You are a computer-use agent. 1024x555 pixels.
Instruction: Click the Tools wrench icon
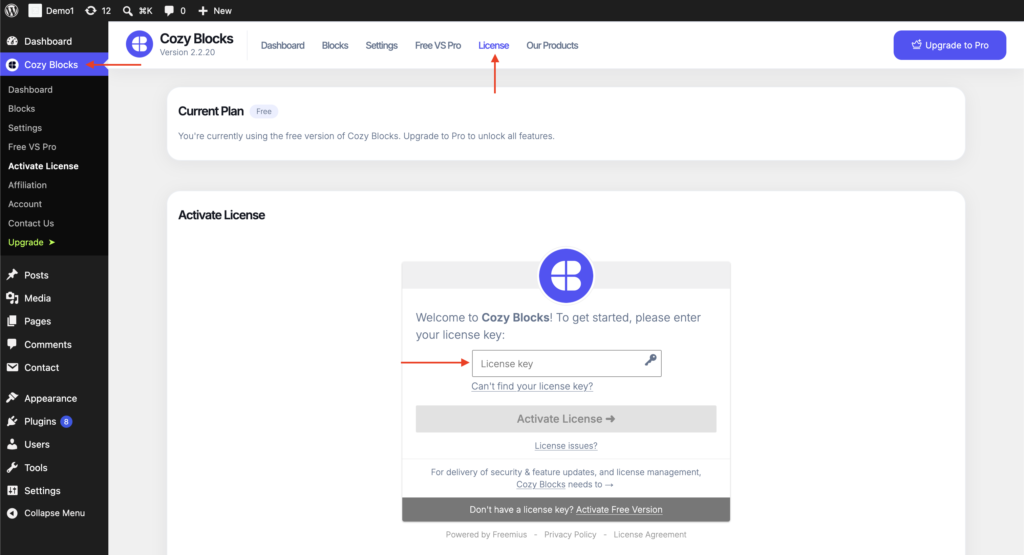[x=12, y=468]
